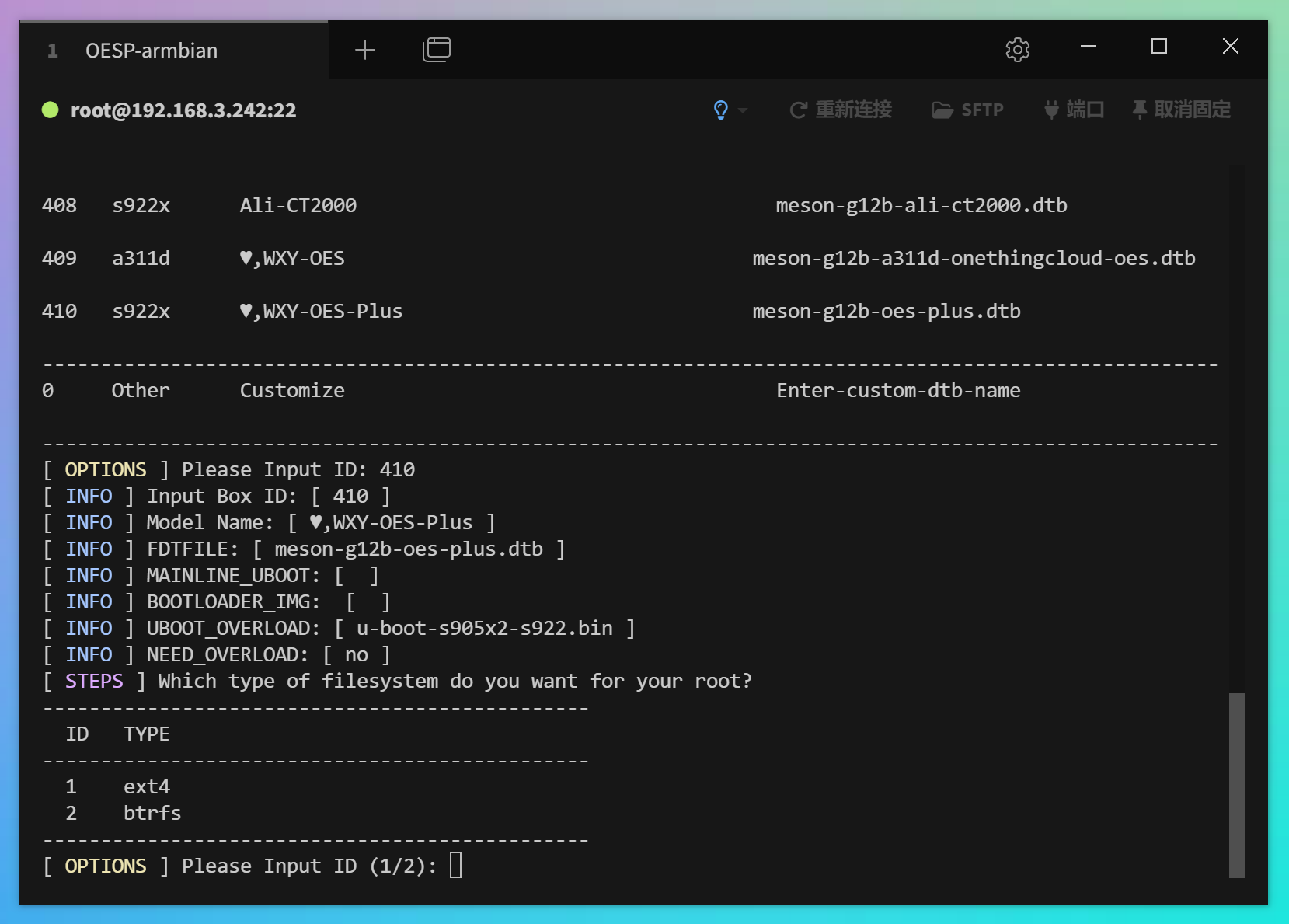Select the OESP-armbian session tab
Image resolution: width=1289 pixels, height=924 pixels.
(152, 51)
